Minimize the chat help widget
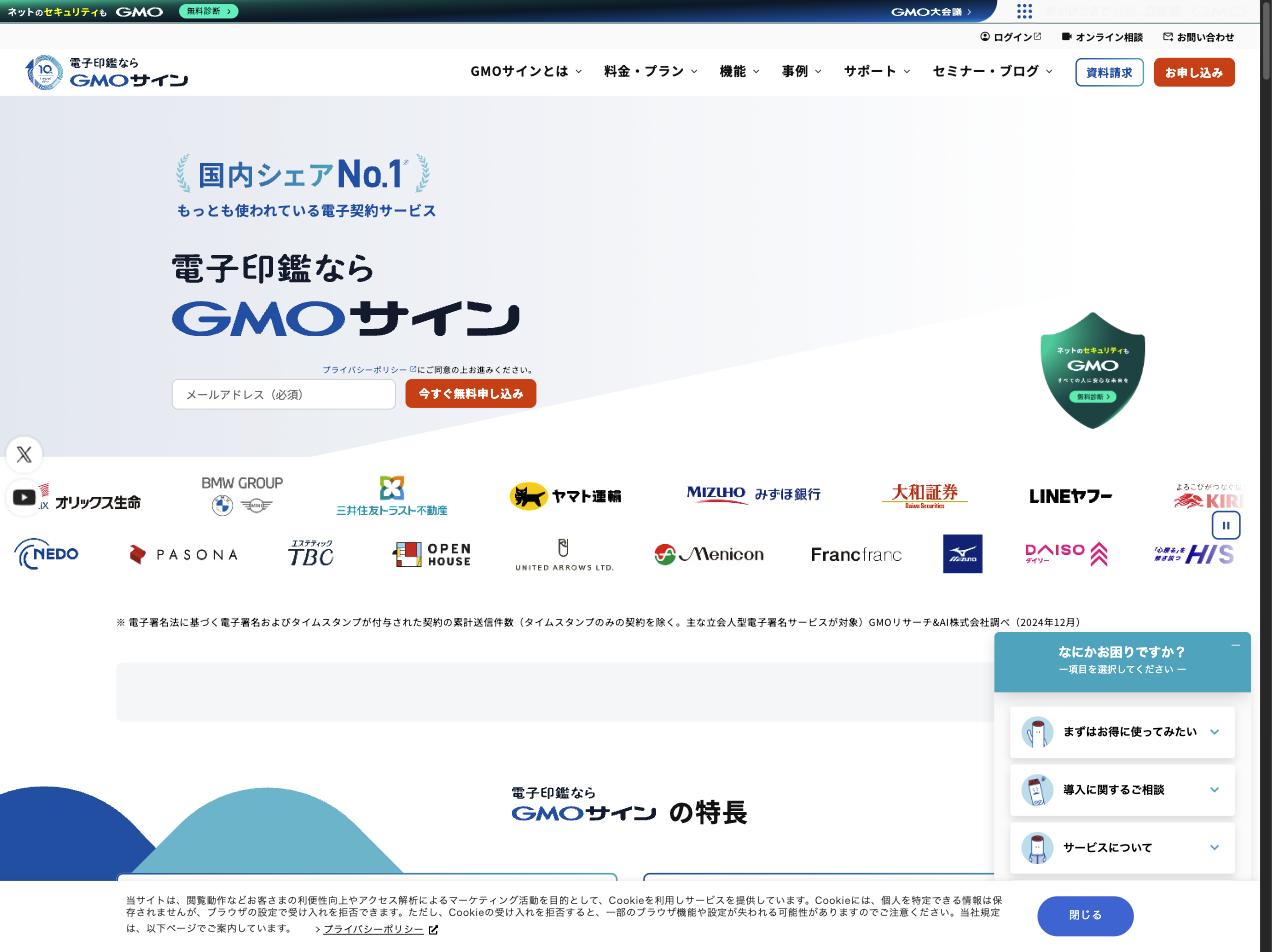Viewport: 1272px width, 952px height. tap(1235, 646)
